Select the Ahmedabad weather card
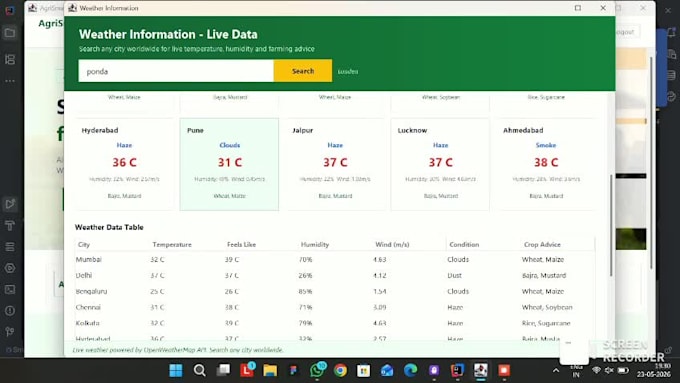Screen dimensions: 680x383 (546, 164)
